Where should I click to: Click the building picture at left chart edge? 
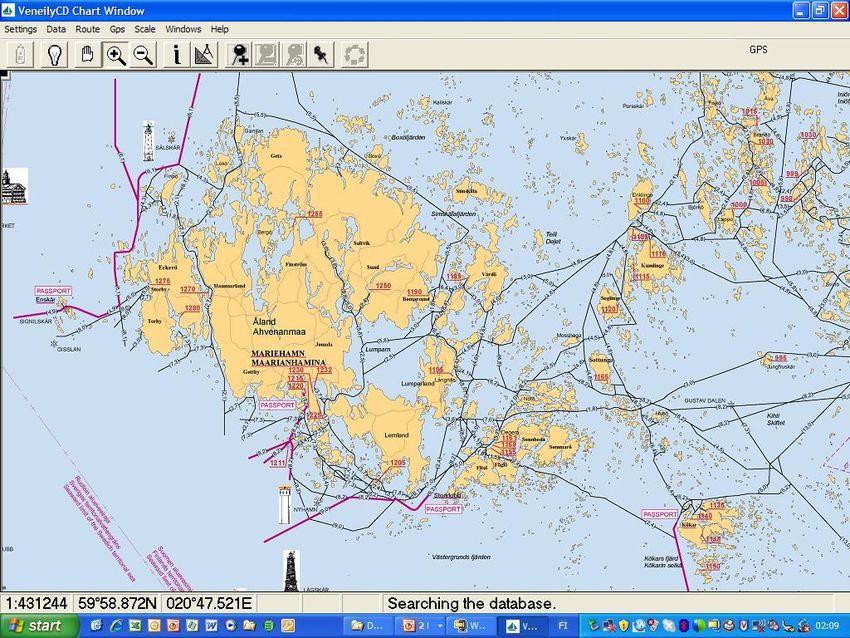(14, 186)
